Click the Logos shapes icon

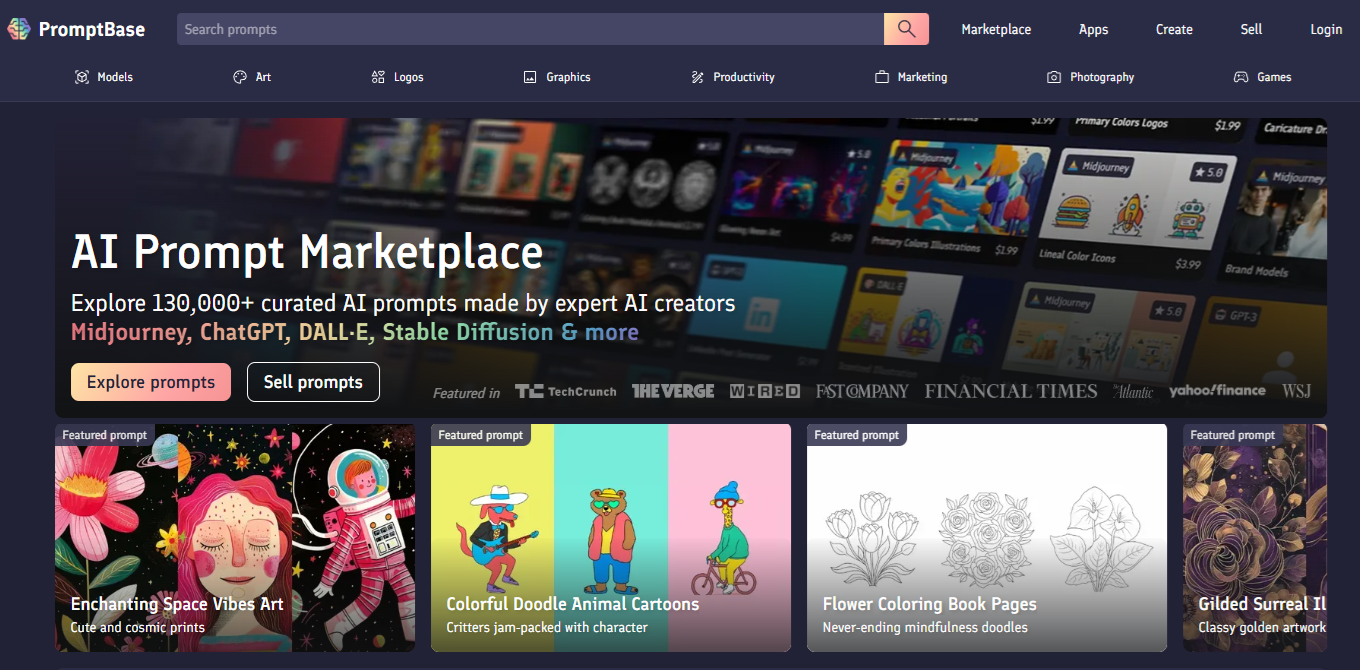pos(378,77)
